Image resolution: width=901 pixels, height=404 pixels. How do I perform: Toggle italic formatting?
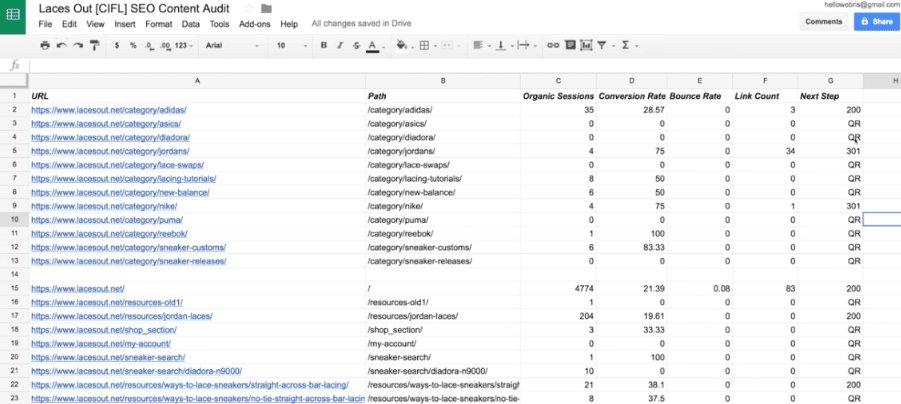click(x=340, y=45)
